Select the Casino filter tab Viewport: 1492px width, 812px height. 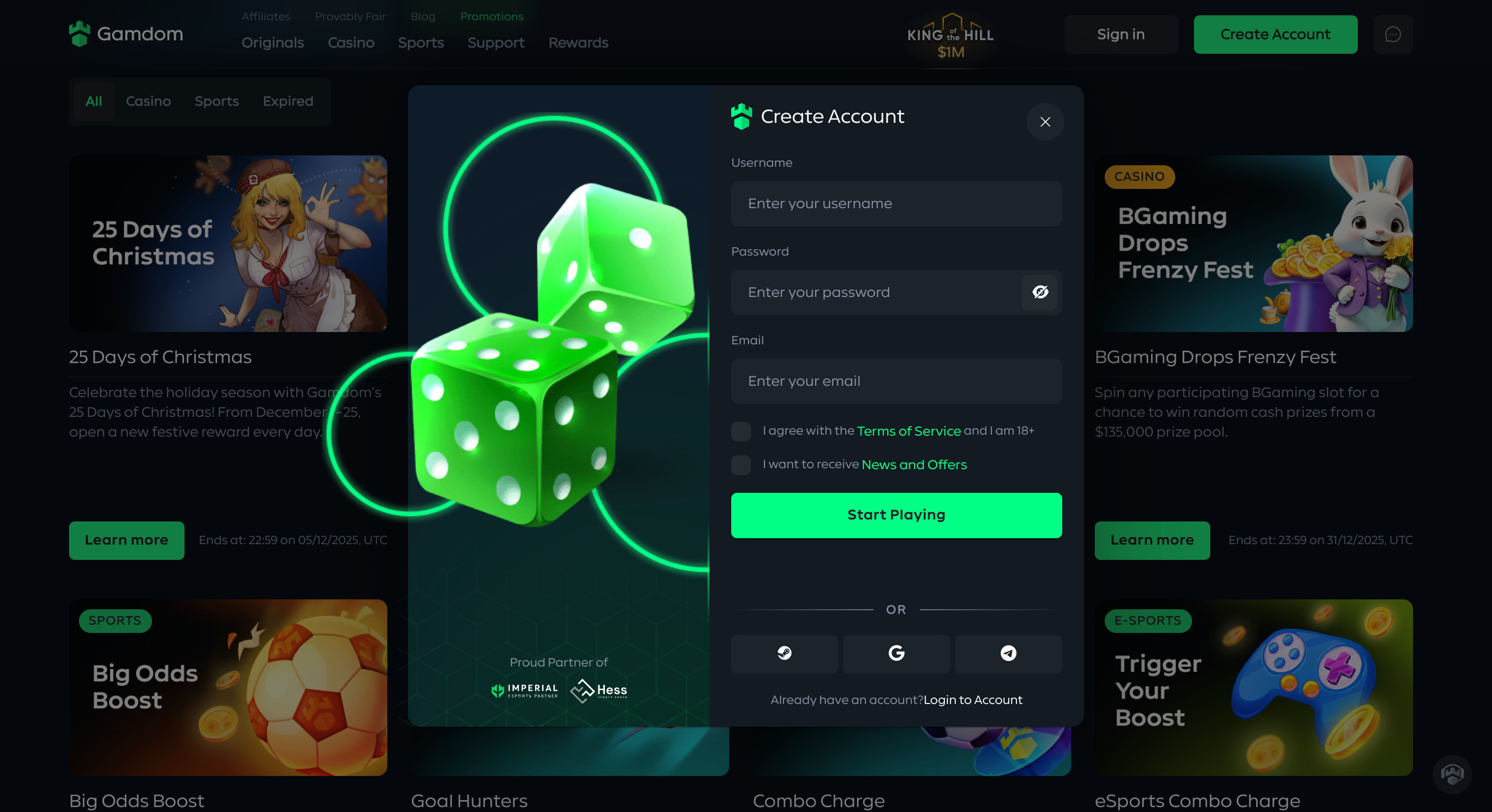tap(149, 101)
